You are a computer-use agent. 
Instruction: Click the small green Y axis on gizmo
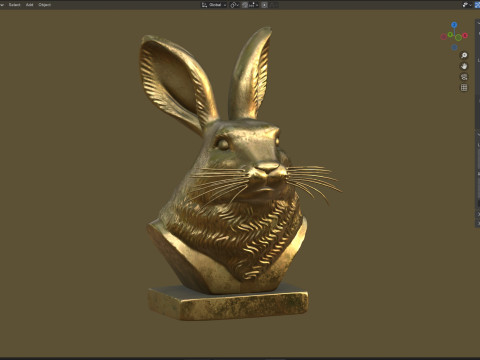pyautogui.click(x=450, y=34)
